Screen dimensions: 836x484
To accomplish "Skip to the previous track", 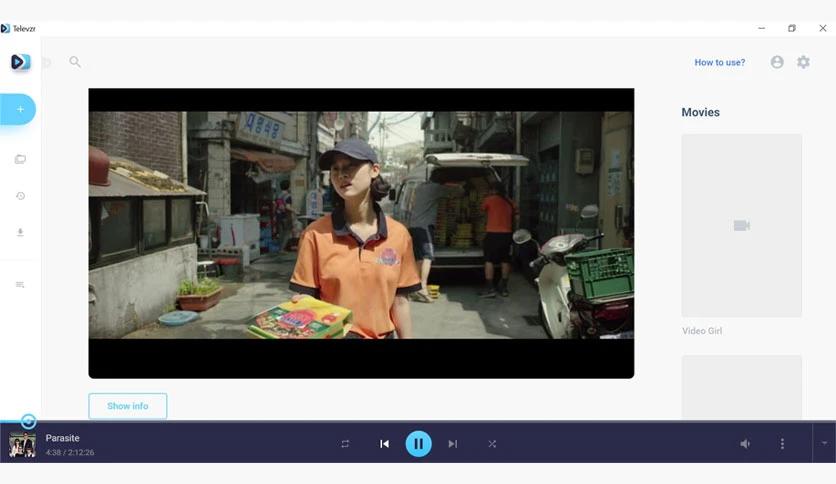I will [384, 443].
